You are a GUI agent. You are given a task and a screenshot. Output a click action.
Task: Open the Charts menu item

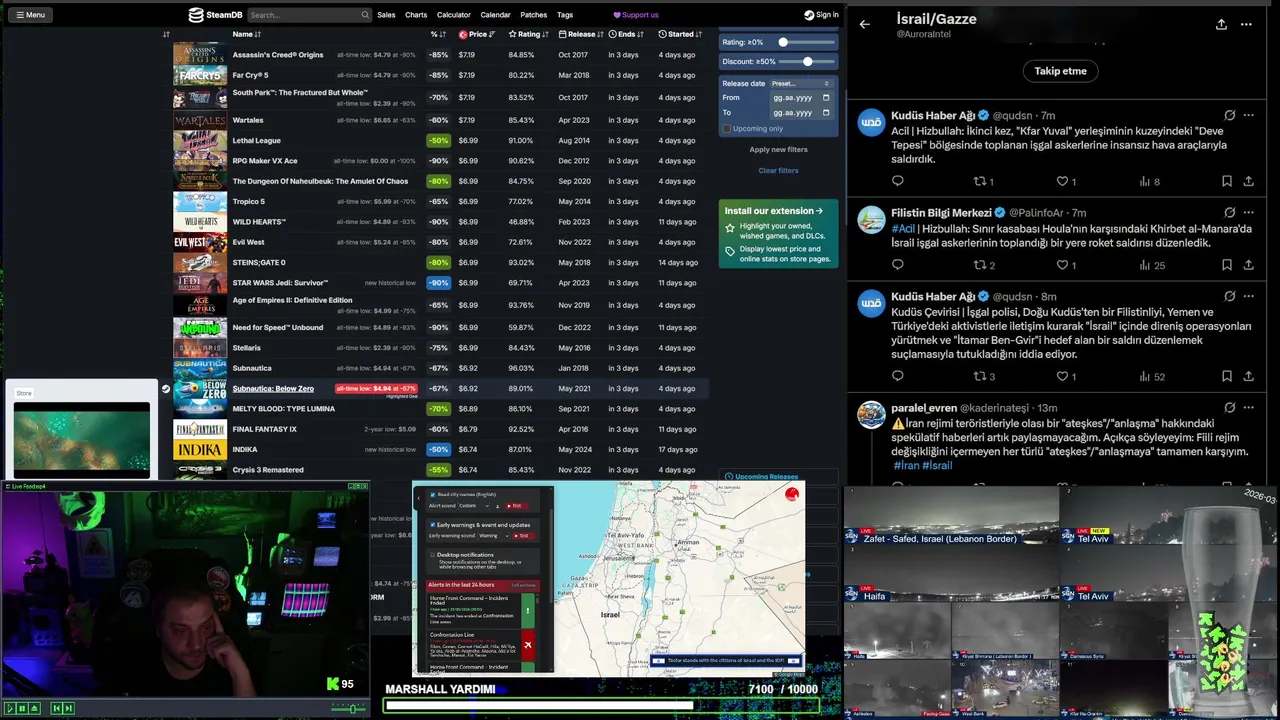pyautogui.click(x=416, y=15)
